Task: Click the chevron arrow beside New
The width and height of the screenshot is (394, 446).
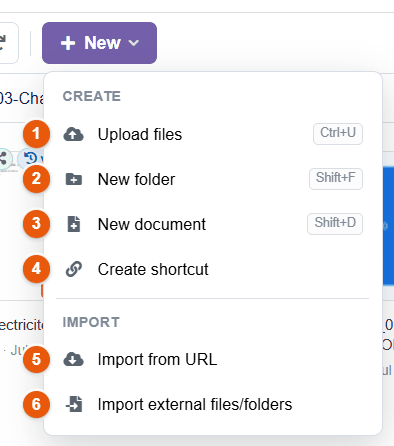Action: point(134,43)
